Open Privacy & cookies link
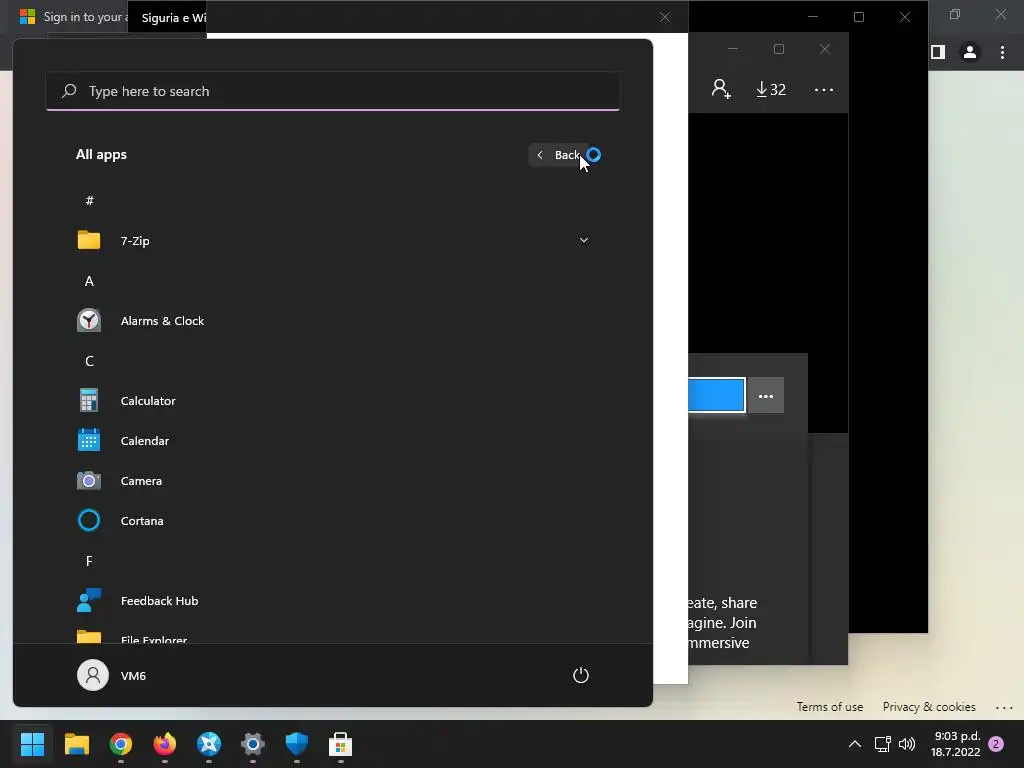The height and width of the screenshot is (768, 1024). point(929,707)
